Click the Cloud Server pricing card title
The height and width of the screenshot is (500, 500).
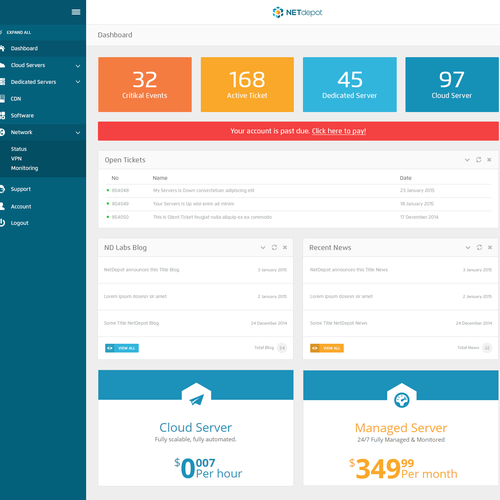click(196, 427)
